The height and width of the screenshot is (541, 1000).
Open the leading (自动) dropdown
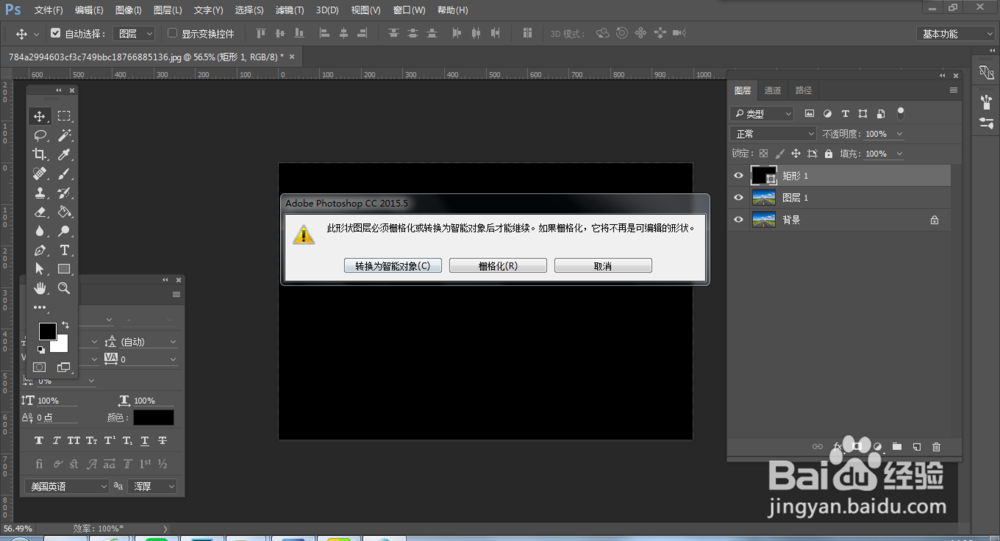(x=149, y=342)
